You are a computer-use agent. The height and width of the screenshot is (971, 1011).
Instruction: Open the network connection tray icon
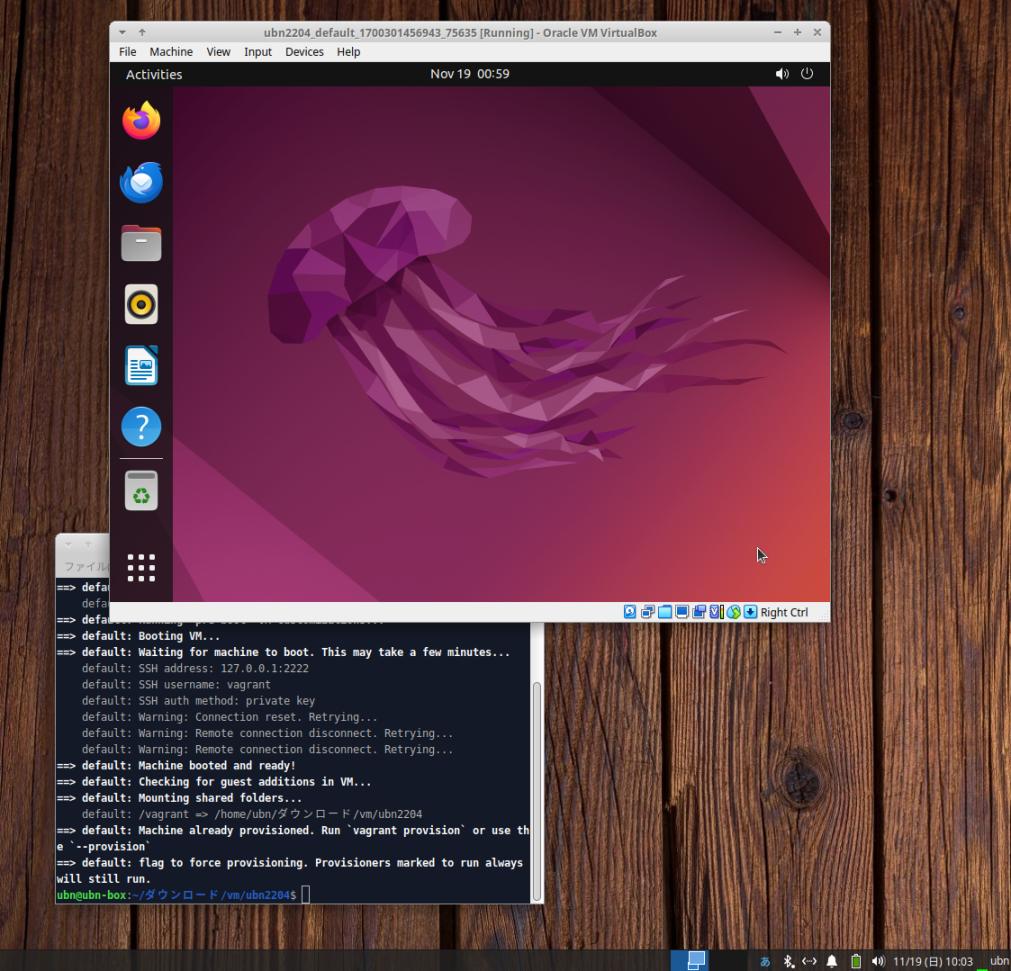pos(809,961)
